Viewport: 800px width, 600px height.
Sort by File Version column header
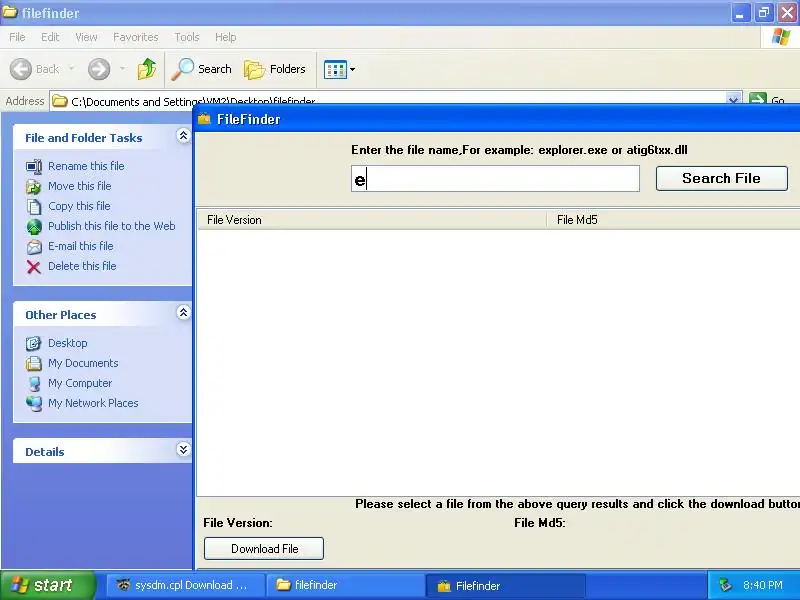[x=372, y=220]
